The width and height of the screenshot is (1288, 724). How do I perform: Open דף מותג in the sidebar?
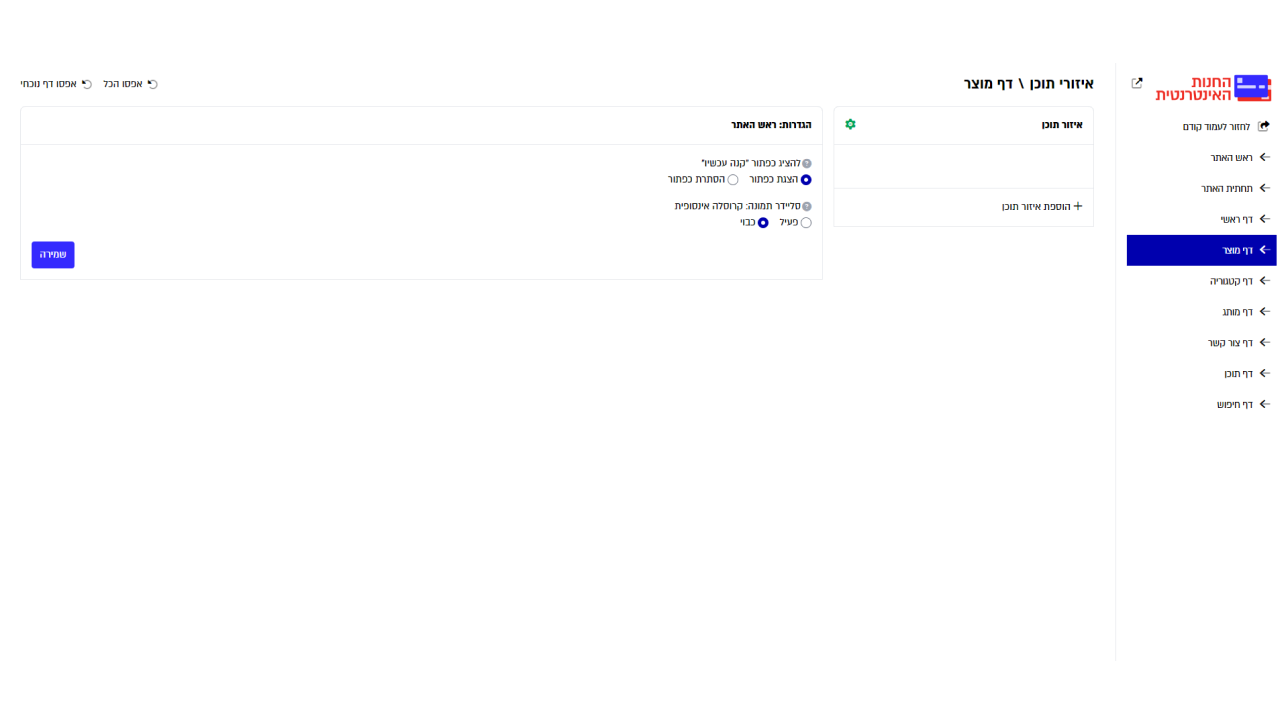point(1245,312)
